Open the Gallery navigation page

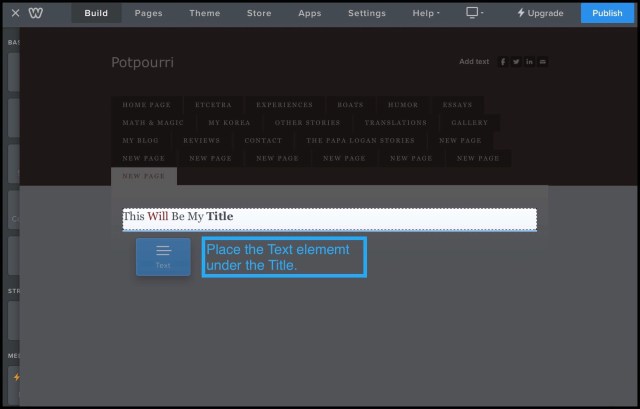point(469,123)
